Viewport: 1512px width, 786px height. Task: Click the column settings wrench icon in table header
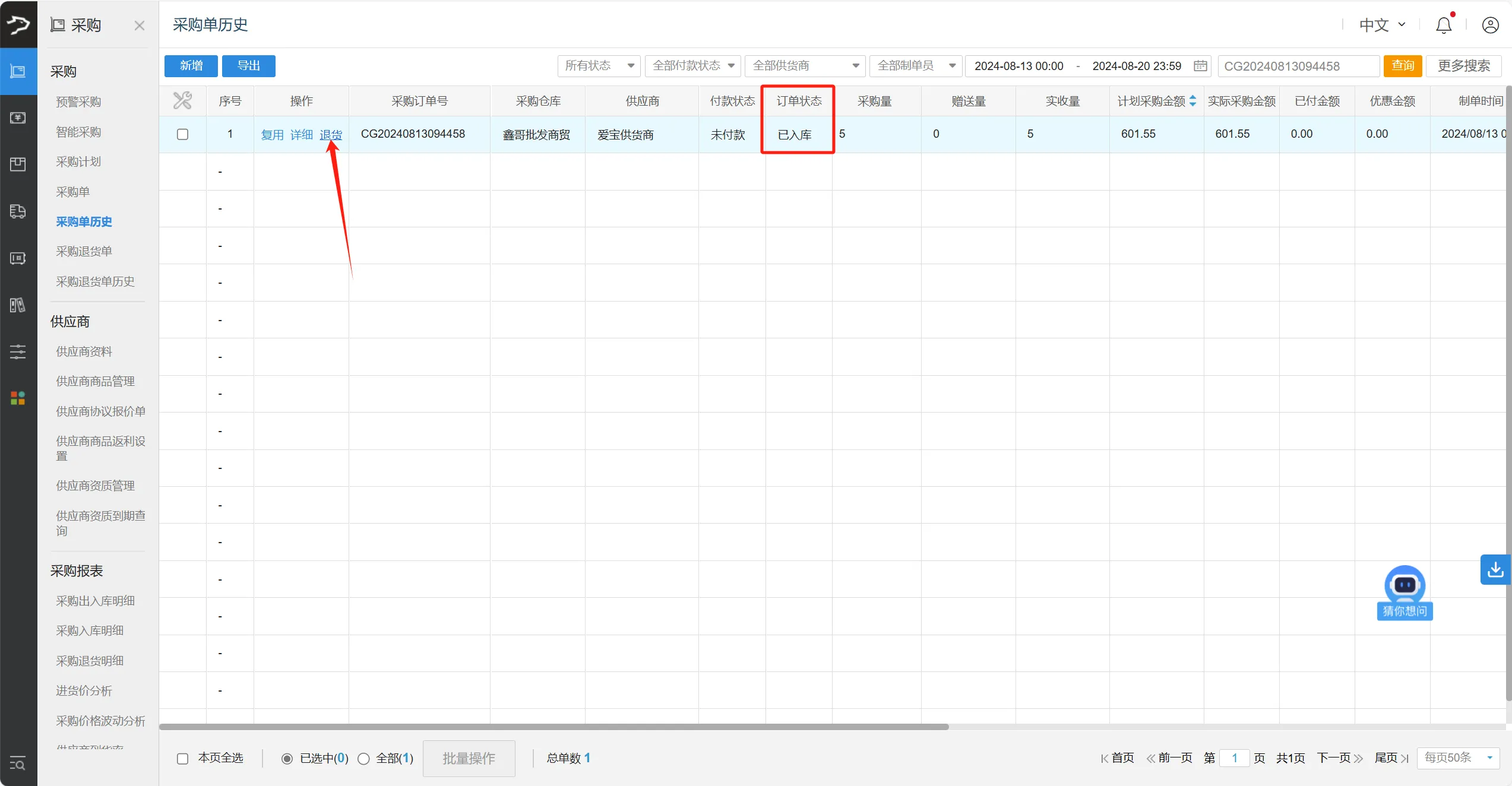182,100
